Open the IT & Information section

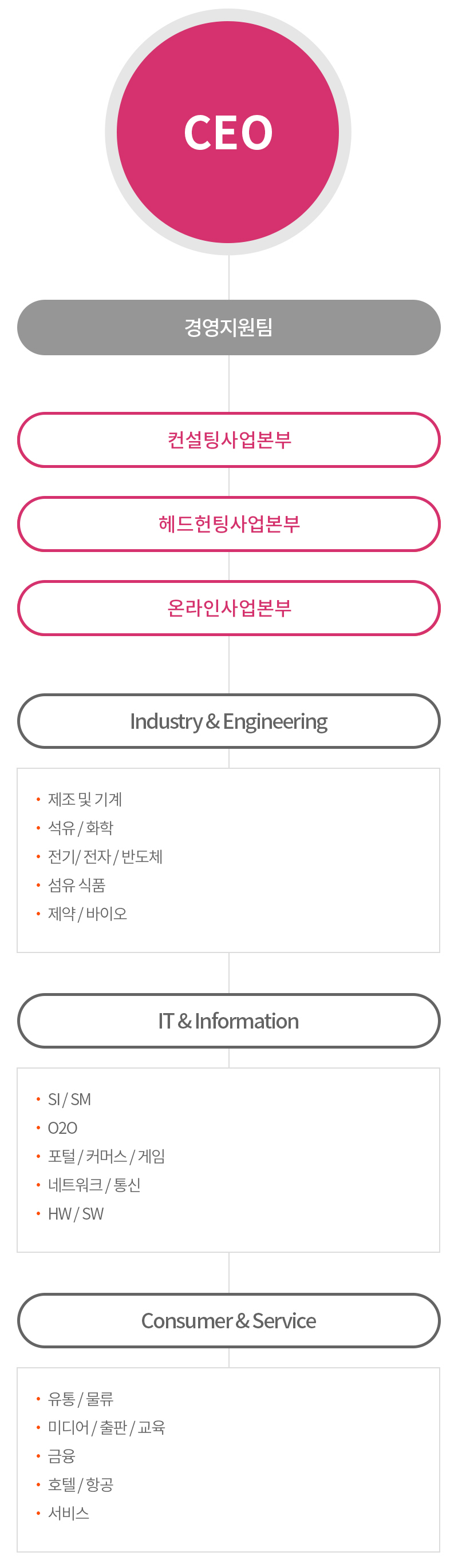[x=228, y=1021]
